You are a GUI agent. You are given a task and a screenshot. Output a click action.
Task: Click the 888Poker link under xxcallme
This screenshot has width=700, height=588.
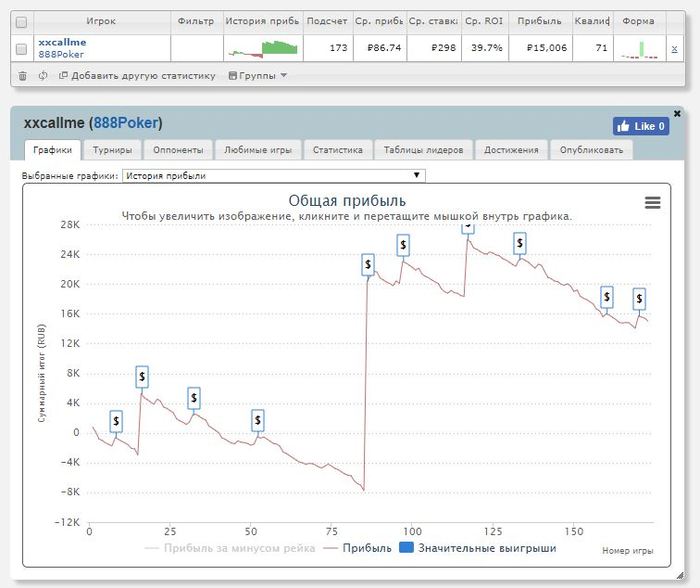pos(61,54)
